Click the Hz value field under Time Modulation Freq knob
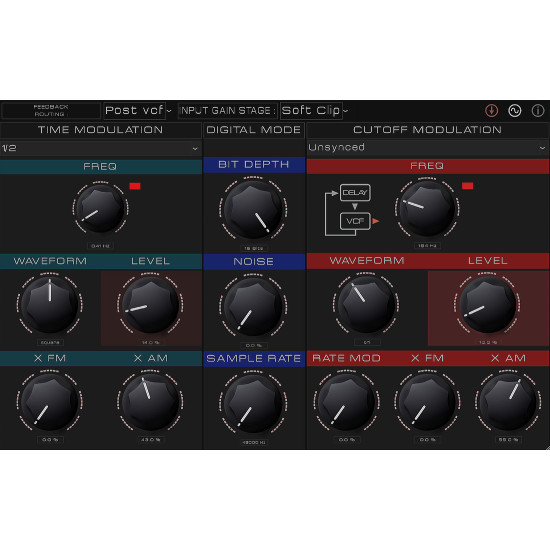This screenshot has height=550, width=550. [100, 246]
